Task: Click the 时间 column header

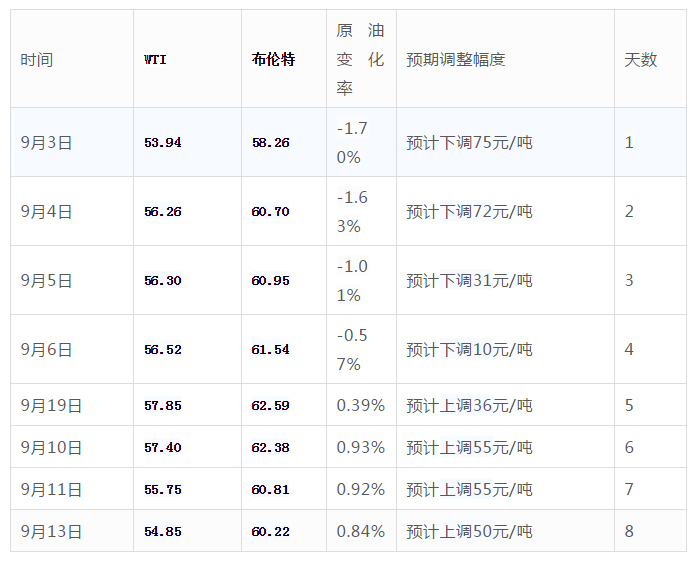Action: point(37,59)
